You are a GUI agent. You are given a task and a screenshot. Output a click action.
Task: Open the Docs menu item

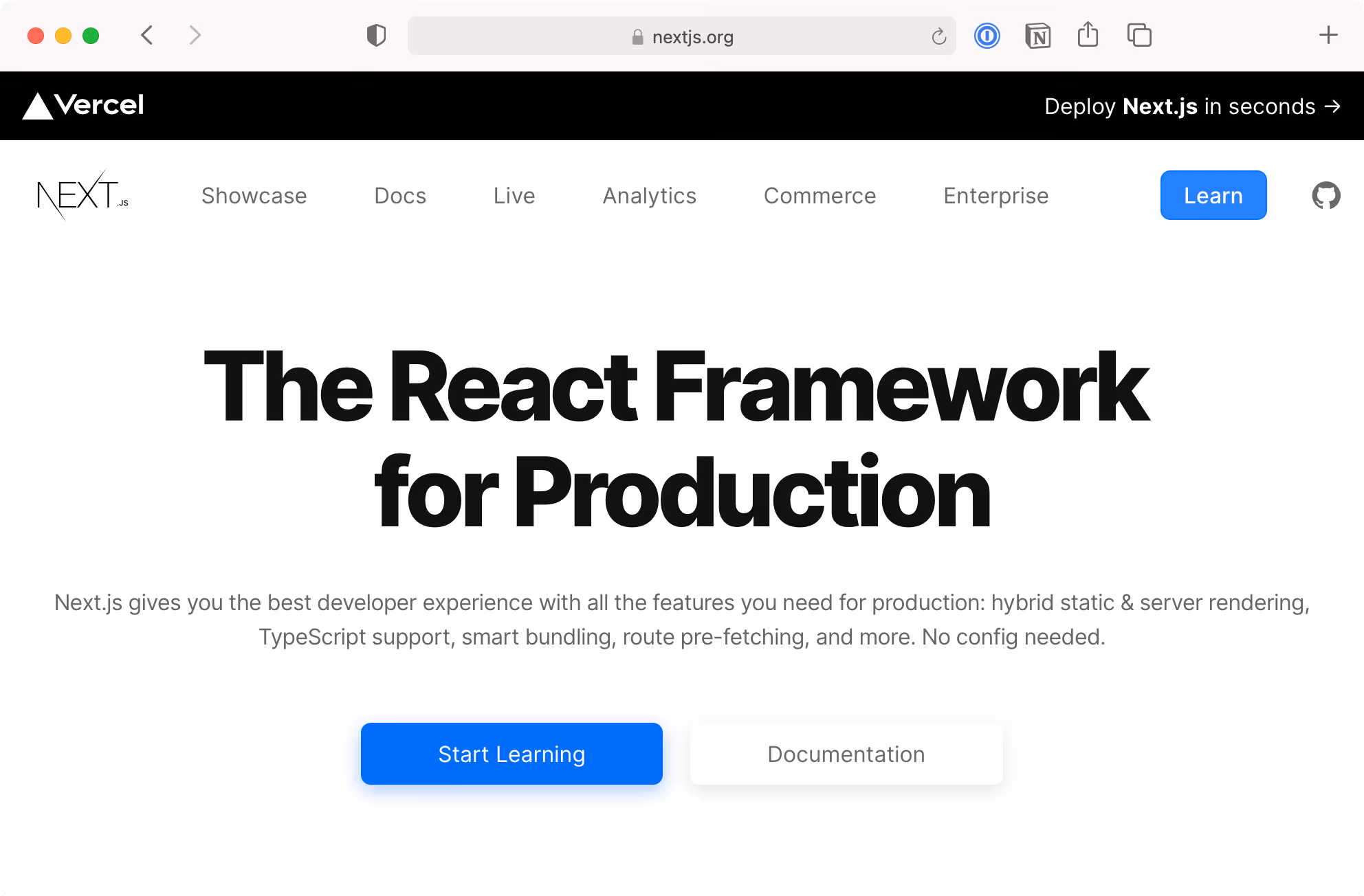click(x=399, y=195)
